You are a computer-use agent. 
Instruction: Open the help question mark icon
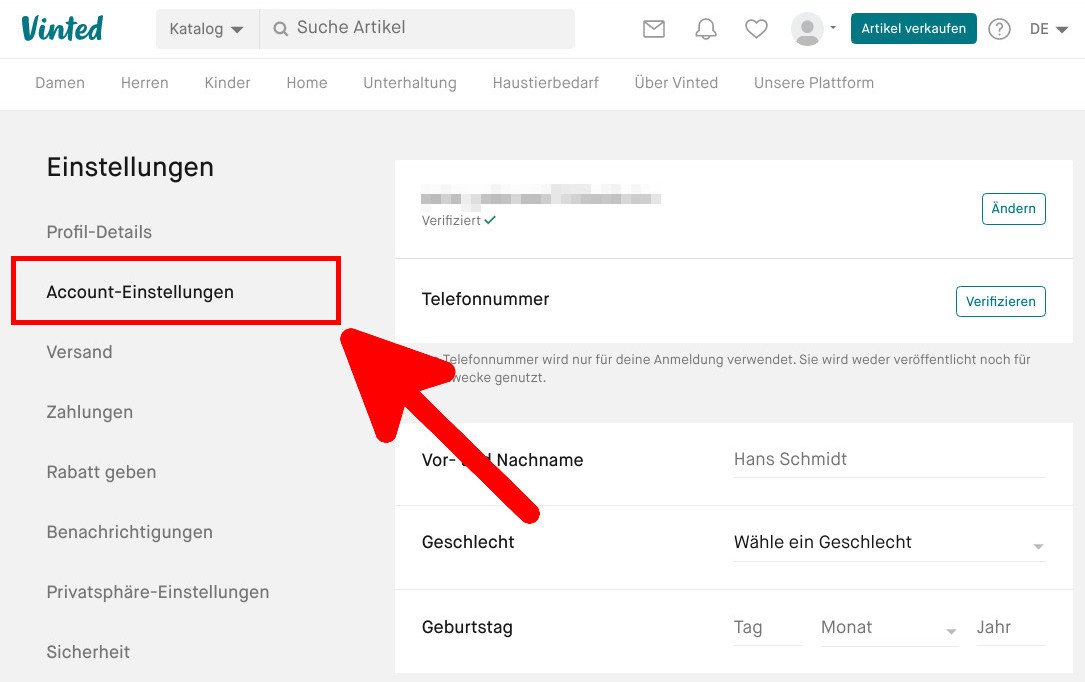pos(999,29)
